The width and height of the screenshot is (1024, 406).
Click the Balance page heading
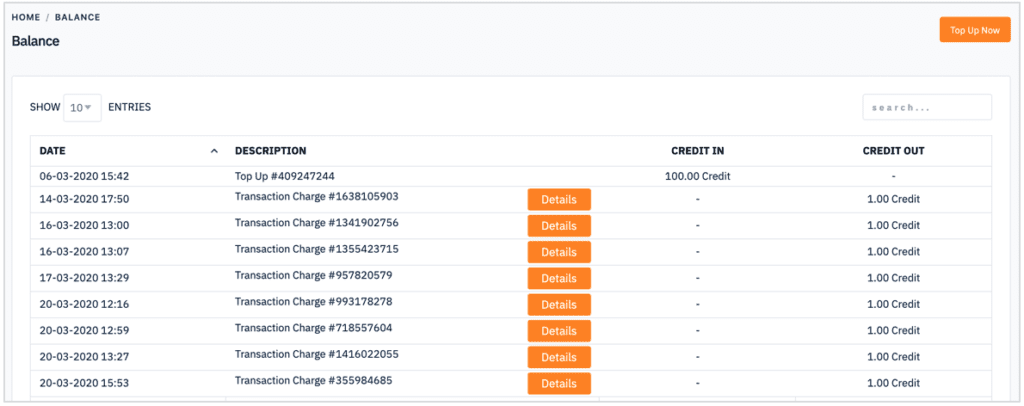point(35,41)
